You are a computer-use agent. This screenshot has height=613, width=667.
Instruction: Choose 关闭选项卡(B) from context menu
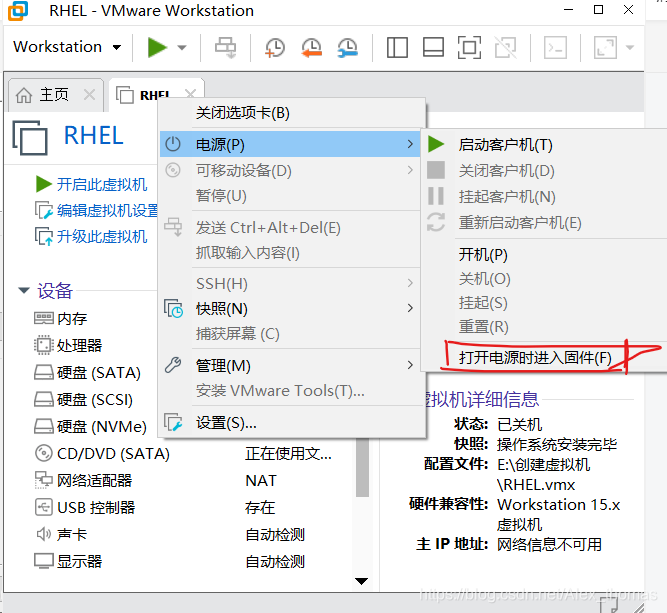(292, 113)
